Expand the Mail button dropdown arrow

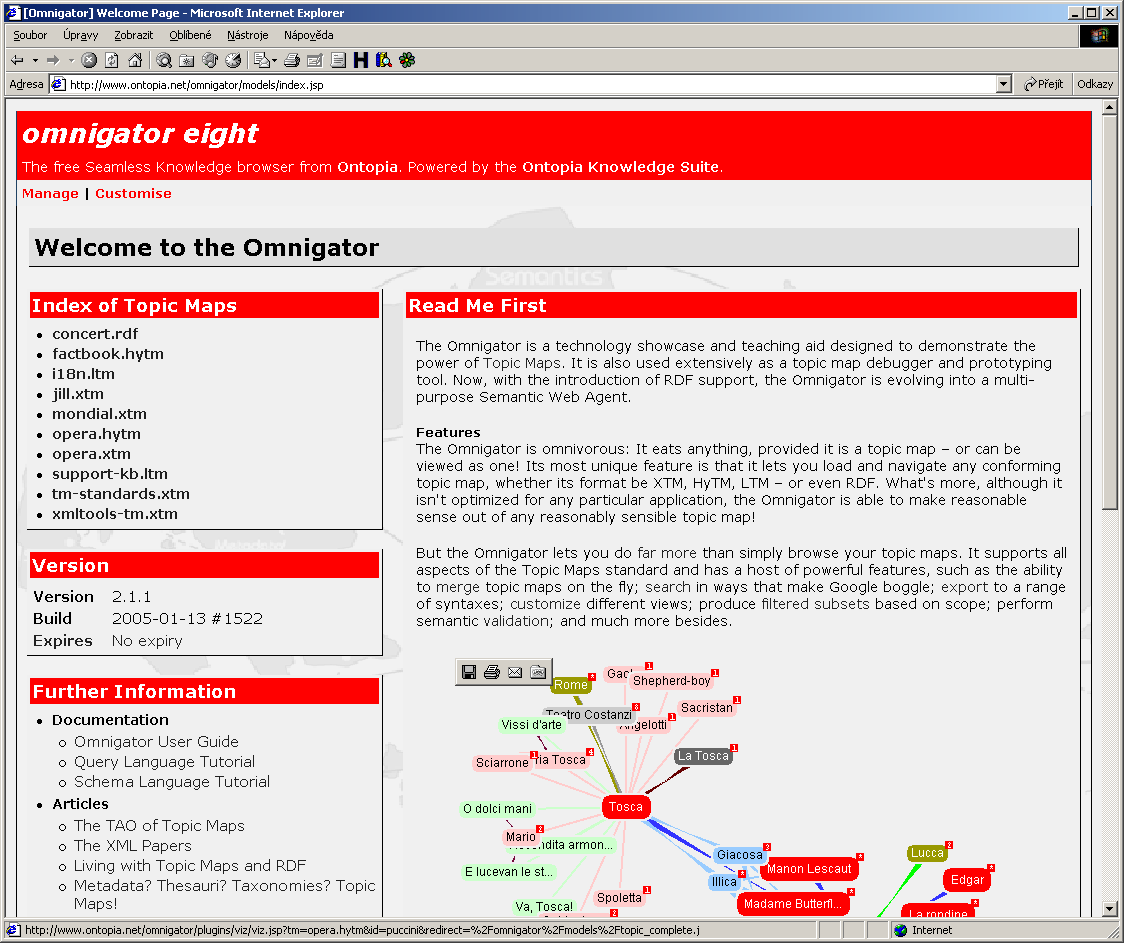point(275,60)
